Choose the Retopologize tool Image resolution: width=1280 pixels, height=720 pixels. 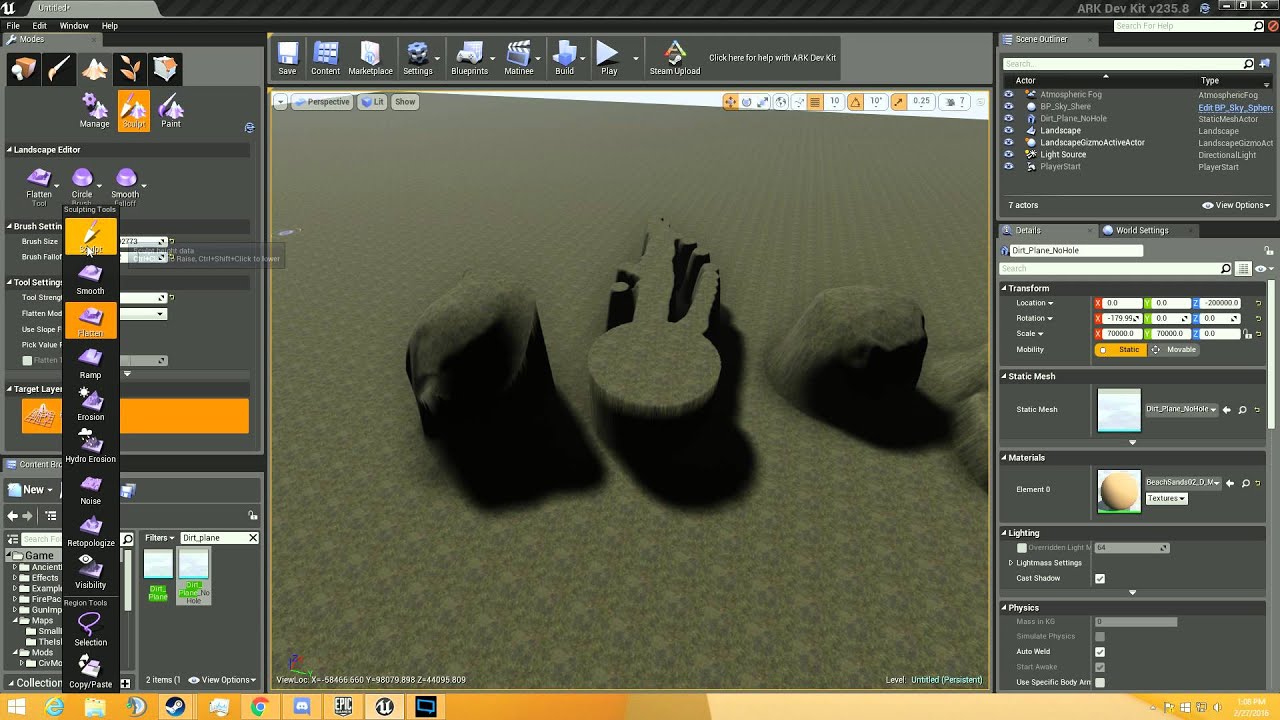tap(90, 531)
